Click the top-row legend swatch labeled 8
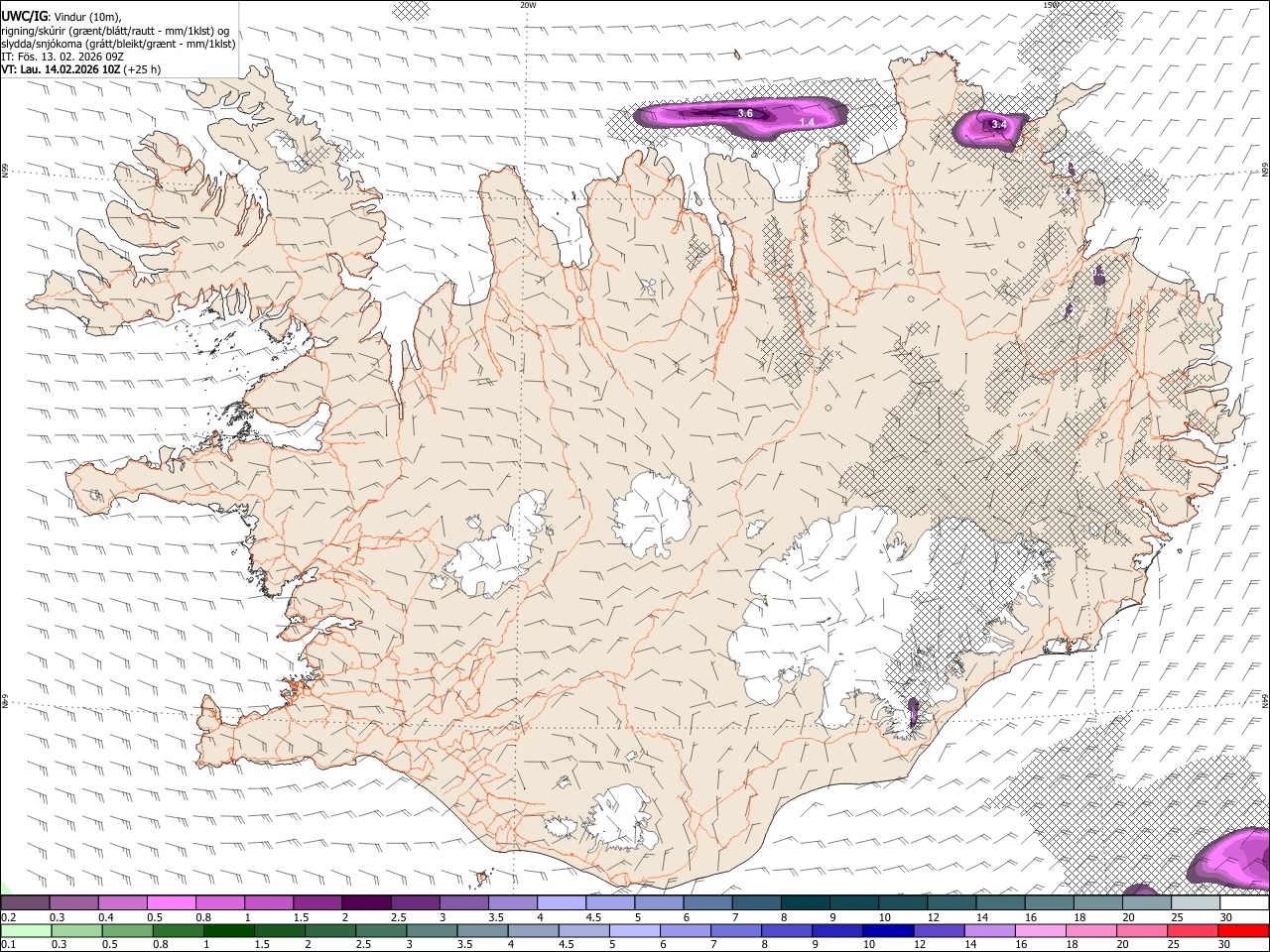 click(x=805, y=903)
